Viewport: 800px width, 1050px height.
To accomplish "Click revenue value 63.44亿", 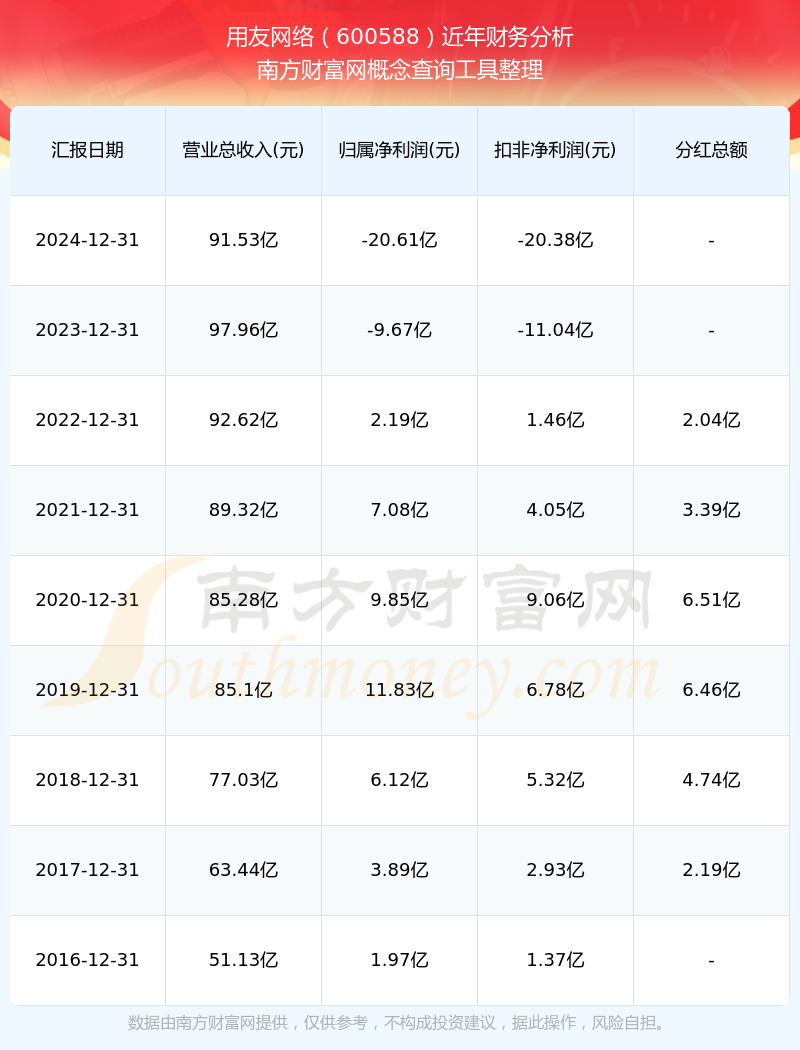I will [243, 870].
